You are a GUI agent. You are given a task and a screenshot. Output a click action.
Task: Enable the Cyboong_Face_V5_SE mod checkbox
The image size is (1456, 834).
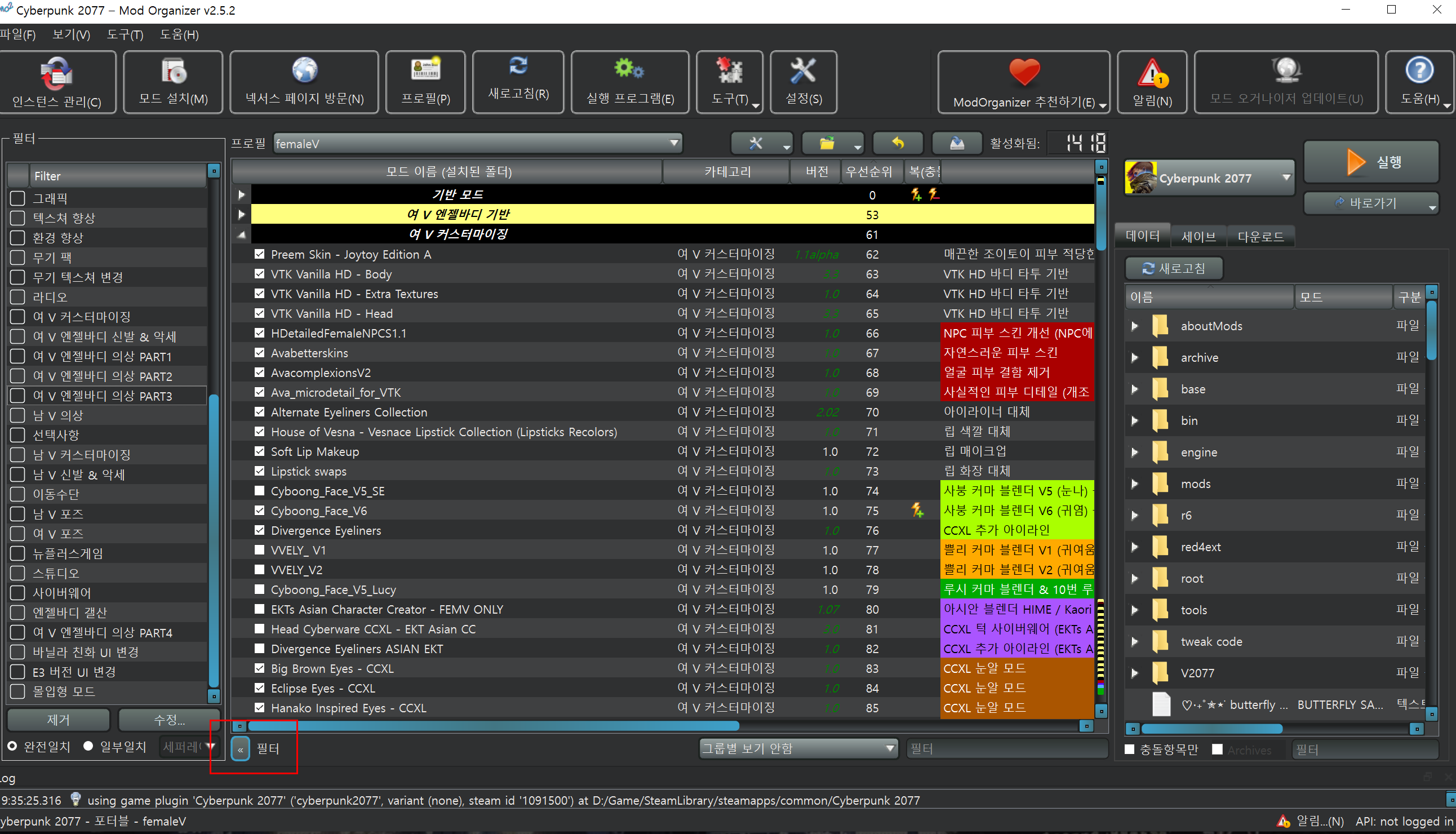(x=259, y=491)
